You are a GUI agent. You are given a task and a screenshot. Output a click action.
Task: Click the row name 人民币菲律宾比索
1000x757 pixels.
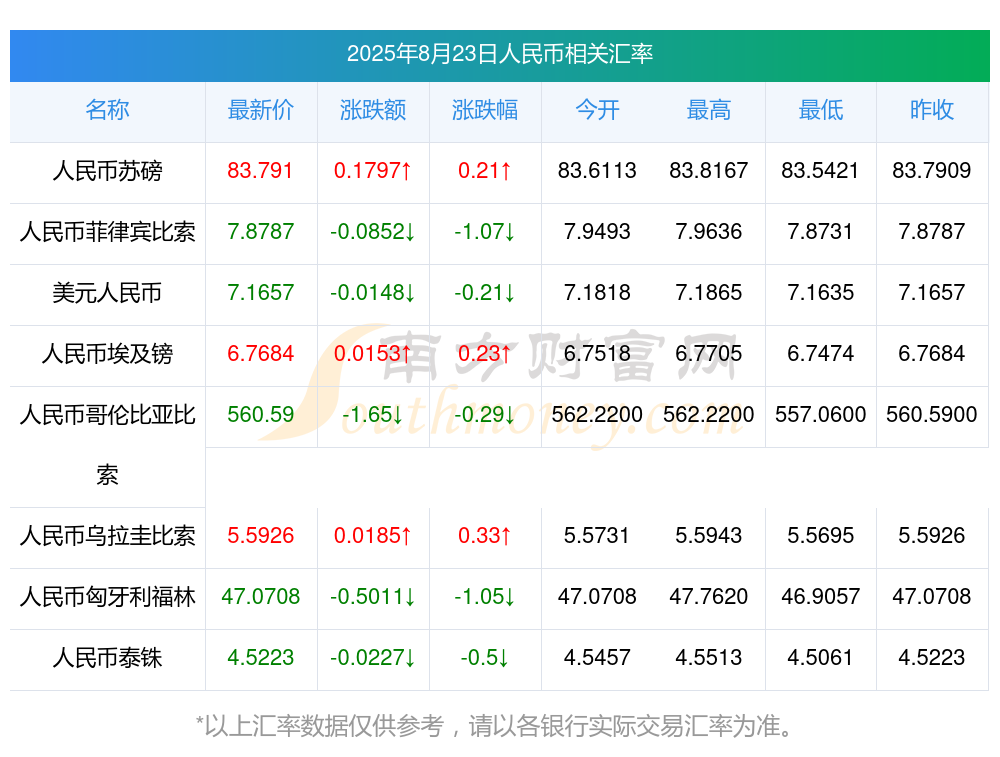[107, 232]
